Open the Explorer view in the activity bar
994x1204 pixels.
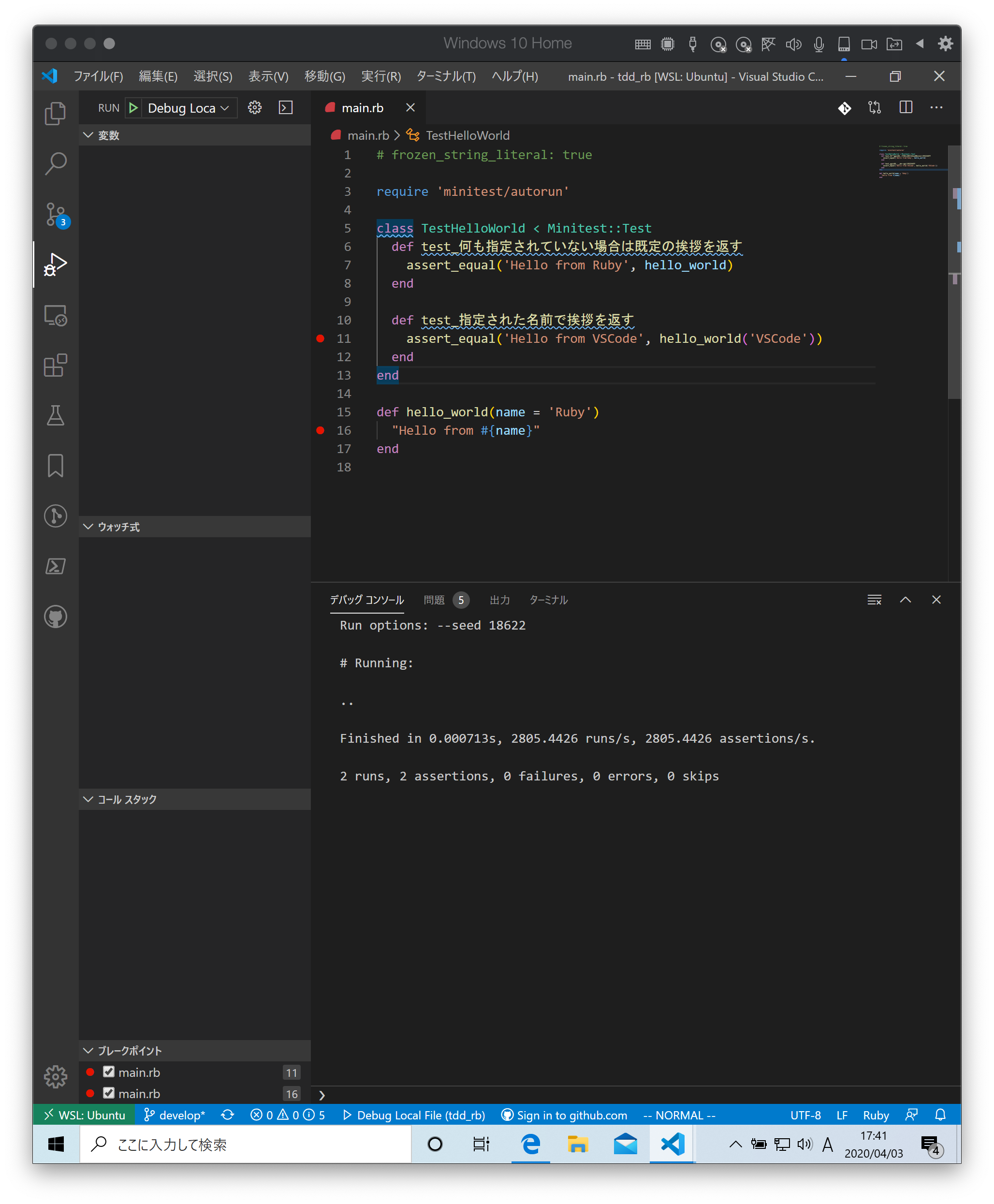pyautogui.click(x=56, y=113)
